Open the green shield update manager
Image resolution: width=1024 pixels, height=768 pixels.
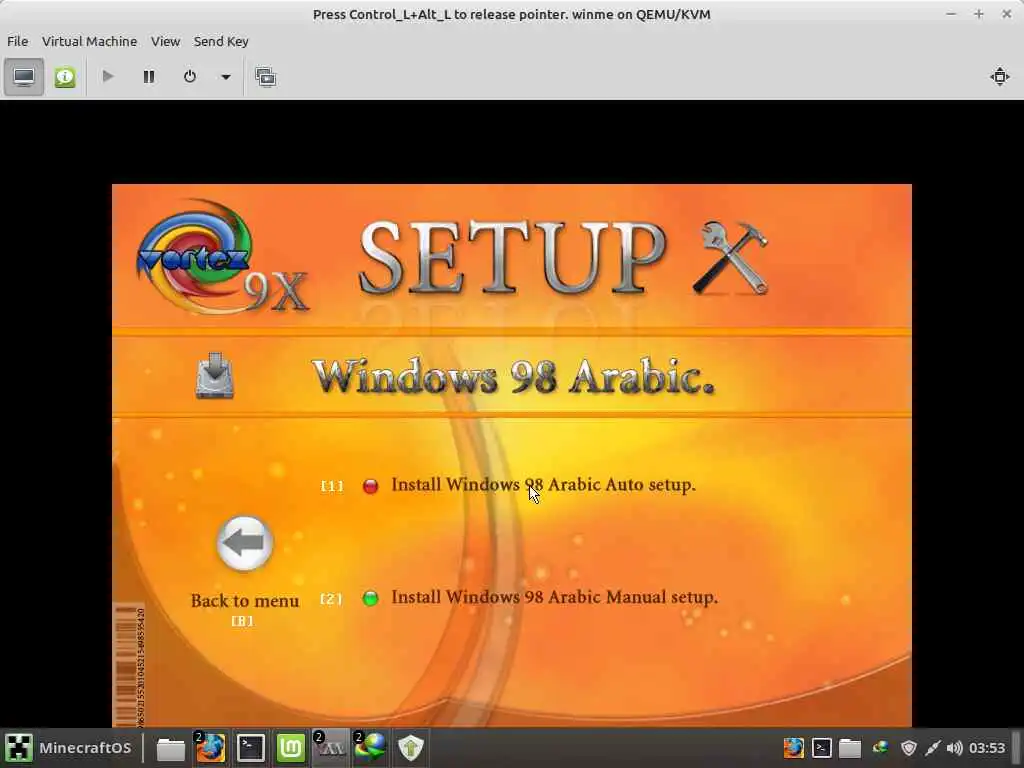point(411,748)
